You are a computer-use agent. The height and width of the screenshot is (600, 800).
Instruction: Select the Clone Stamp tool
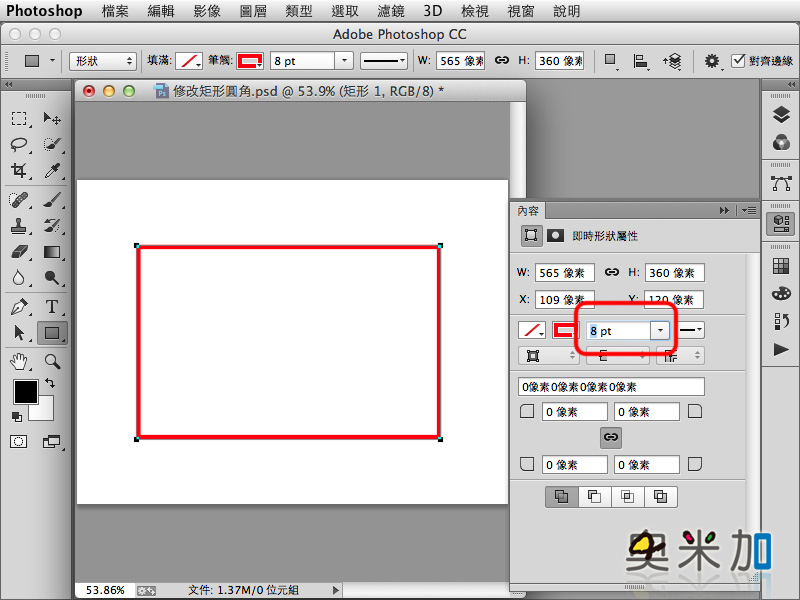[19, 226]
